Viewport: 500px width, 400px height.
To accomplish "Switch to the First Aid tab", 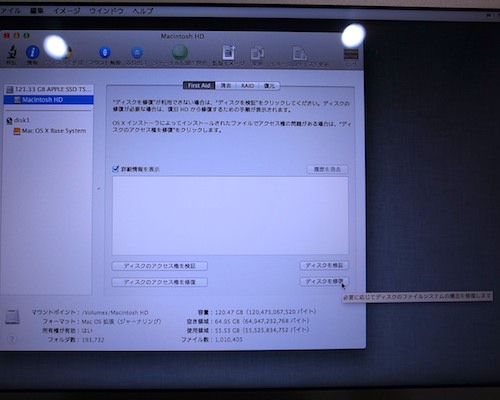I will click(199, 86).
